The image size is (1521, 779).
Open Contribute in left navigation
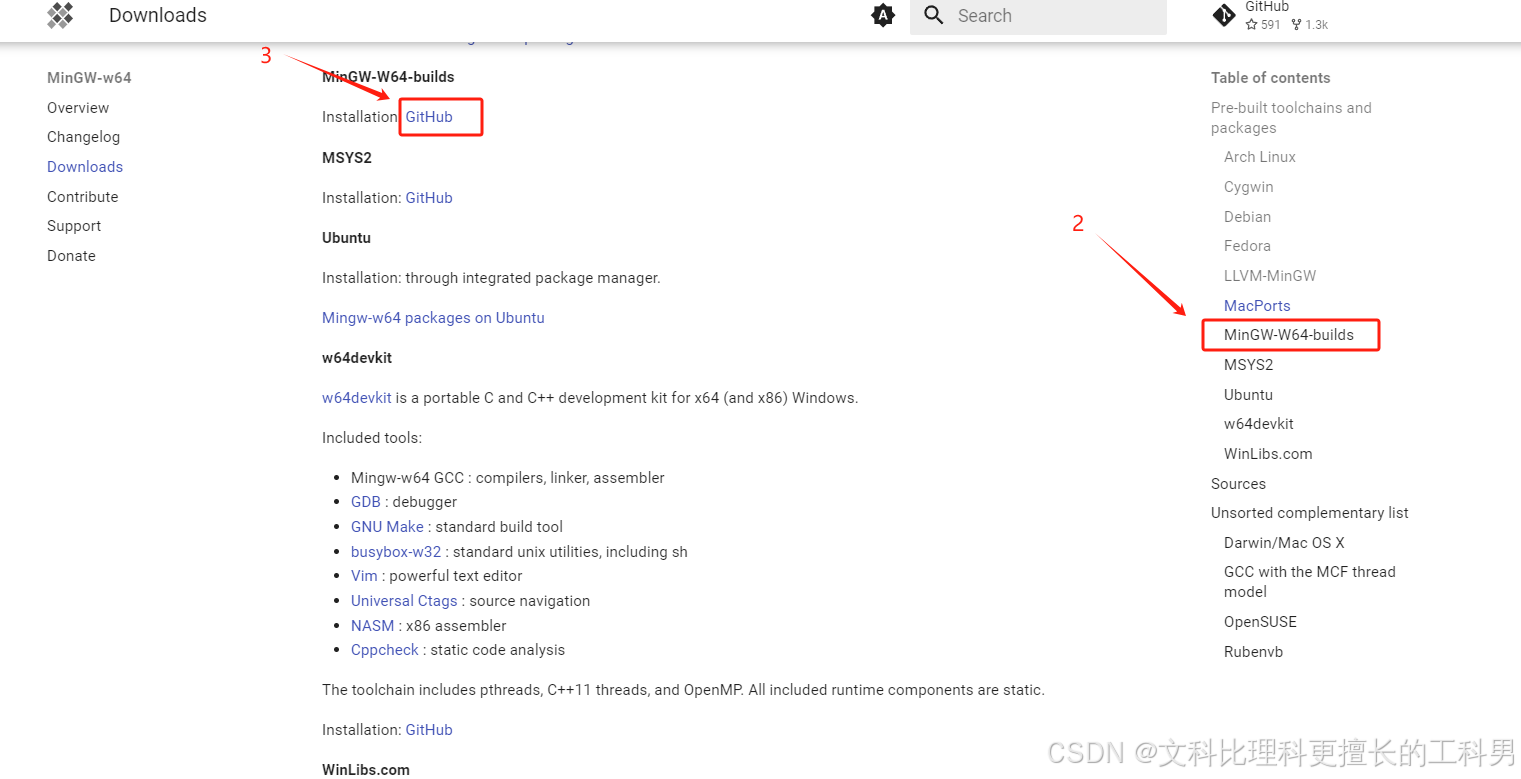pos(82,197)
